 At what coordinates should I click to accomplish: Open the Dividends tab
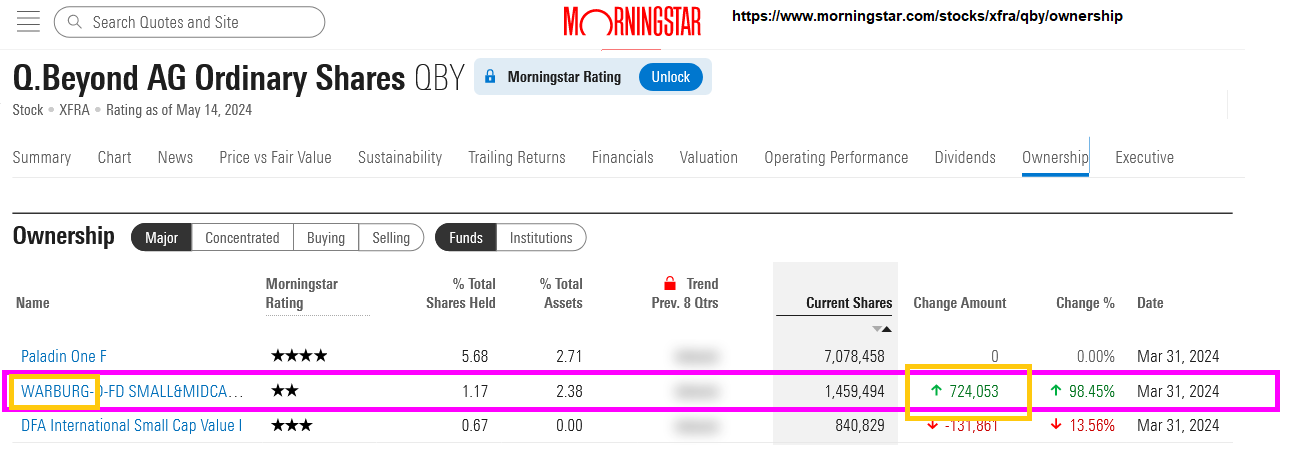[965, 157]
